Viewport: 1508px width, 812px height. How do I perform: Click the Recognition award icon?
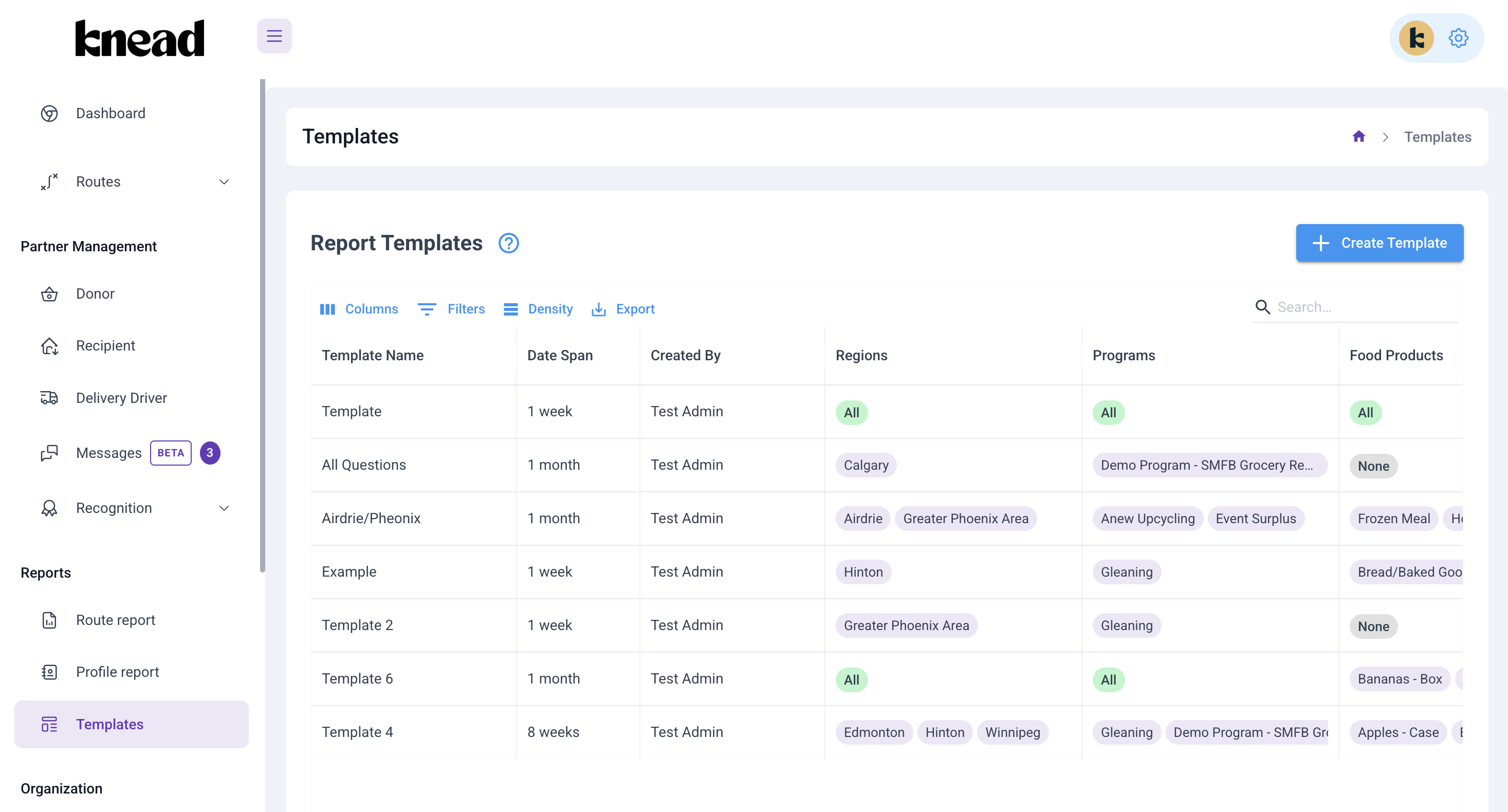(49, 508)
